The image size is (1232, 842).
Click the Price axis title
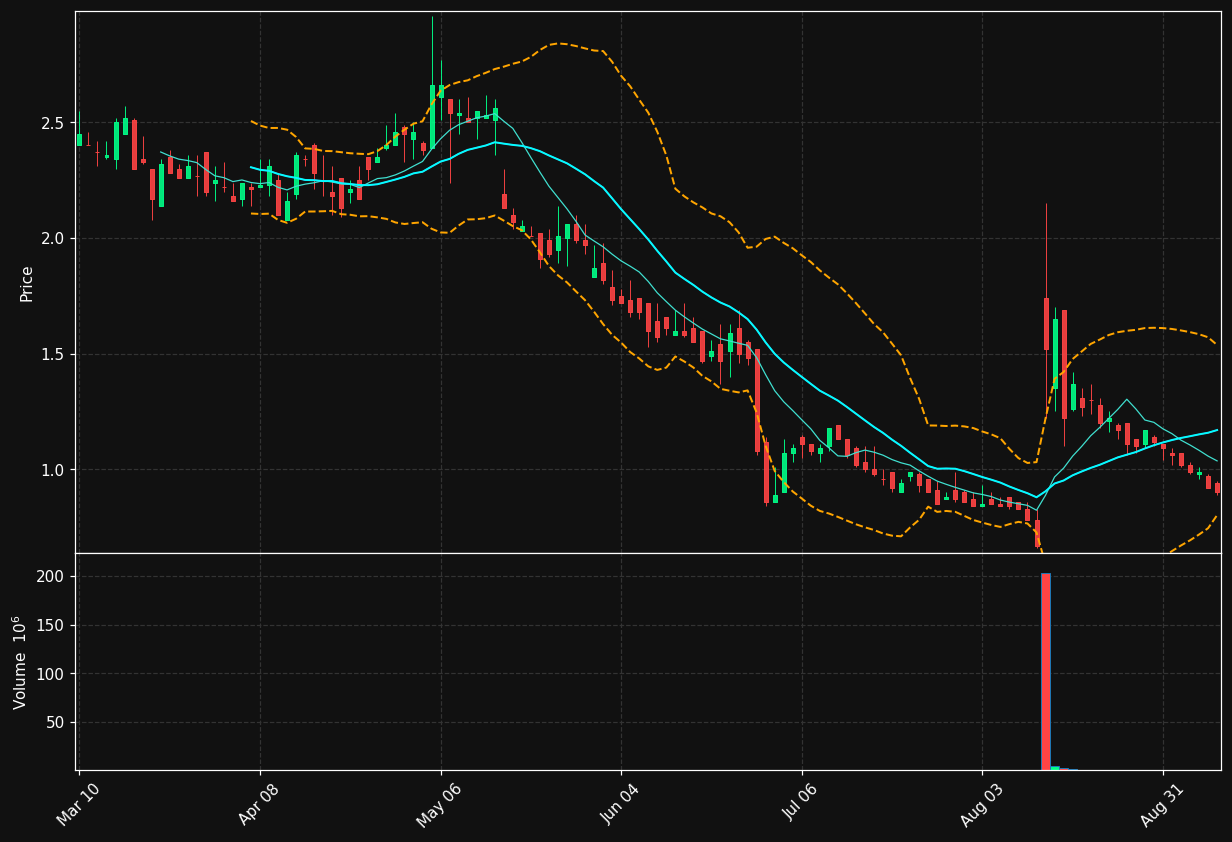point(27,283)
